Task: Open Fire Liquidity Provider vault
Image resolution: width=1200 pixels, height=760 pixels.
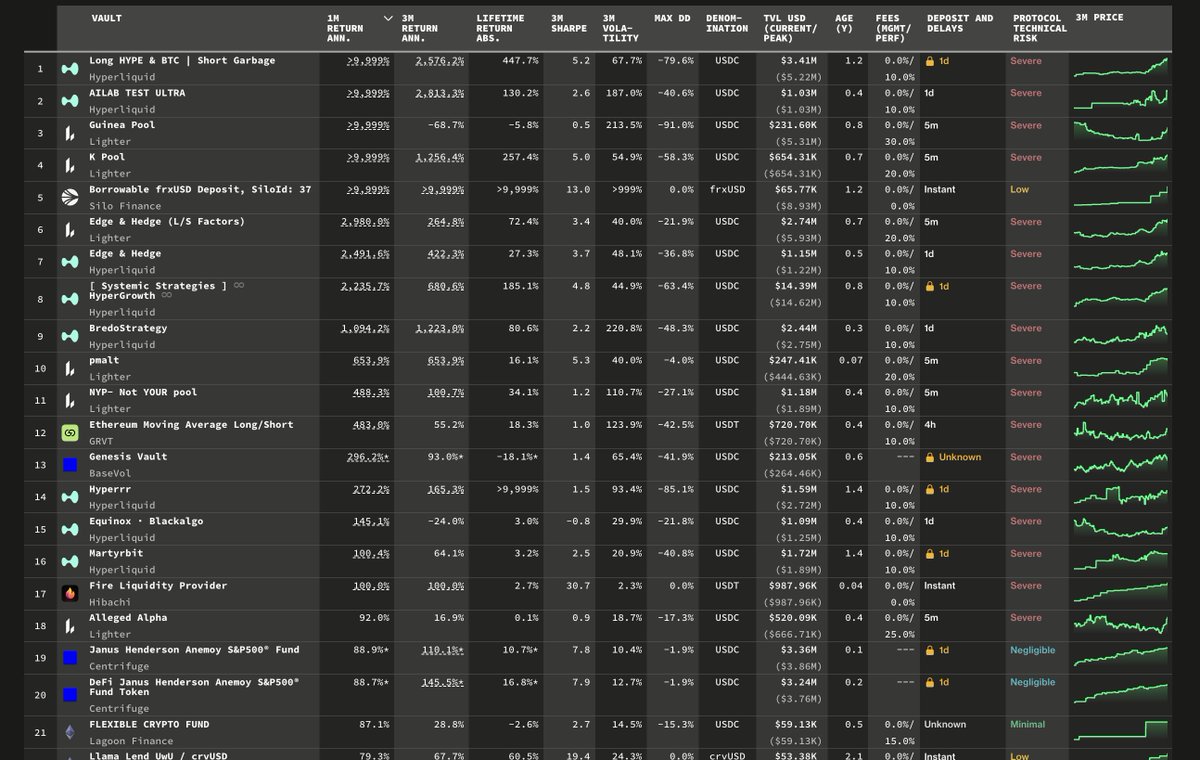Action: point(158,585)
